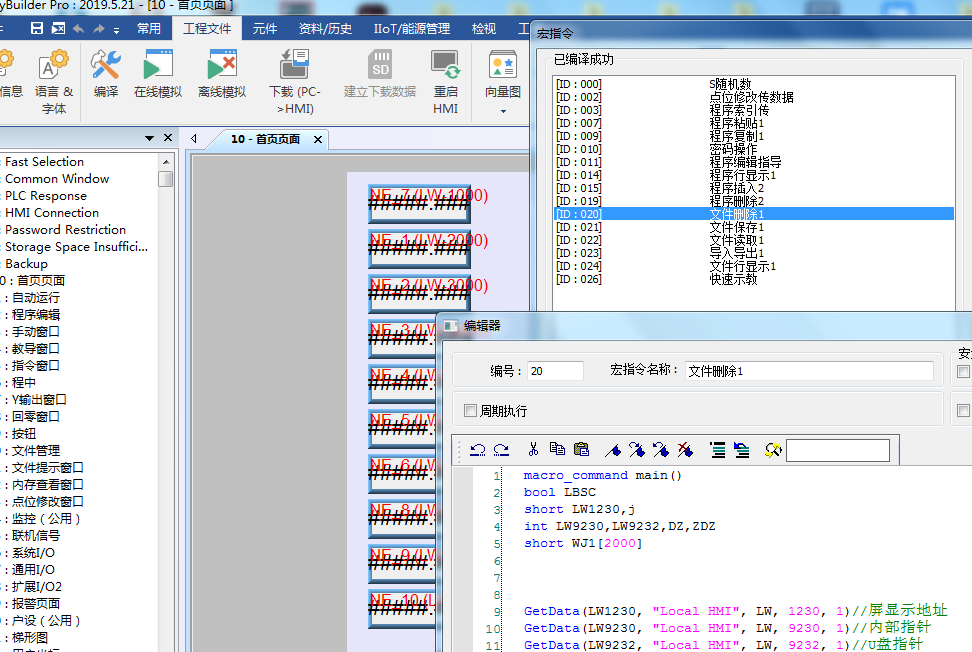Click the save icon in quick access toolbar

(x=37, y=28)
